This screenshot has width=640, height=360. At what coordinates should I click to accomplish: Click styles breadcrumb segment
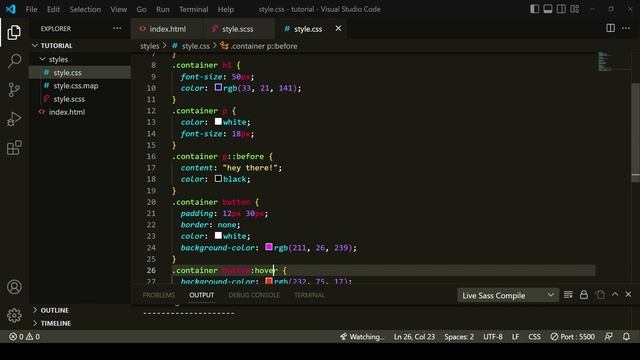(x=149, y=46)
